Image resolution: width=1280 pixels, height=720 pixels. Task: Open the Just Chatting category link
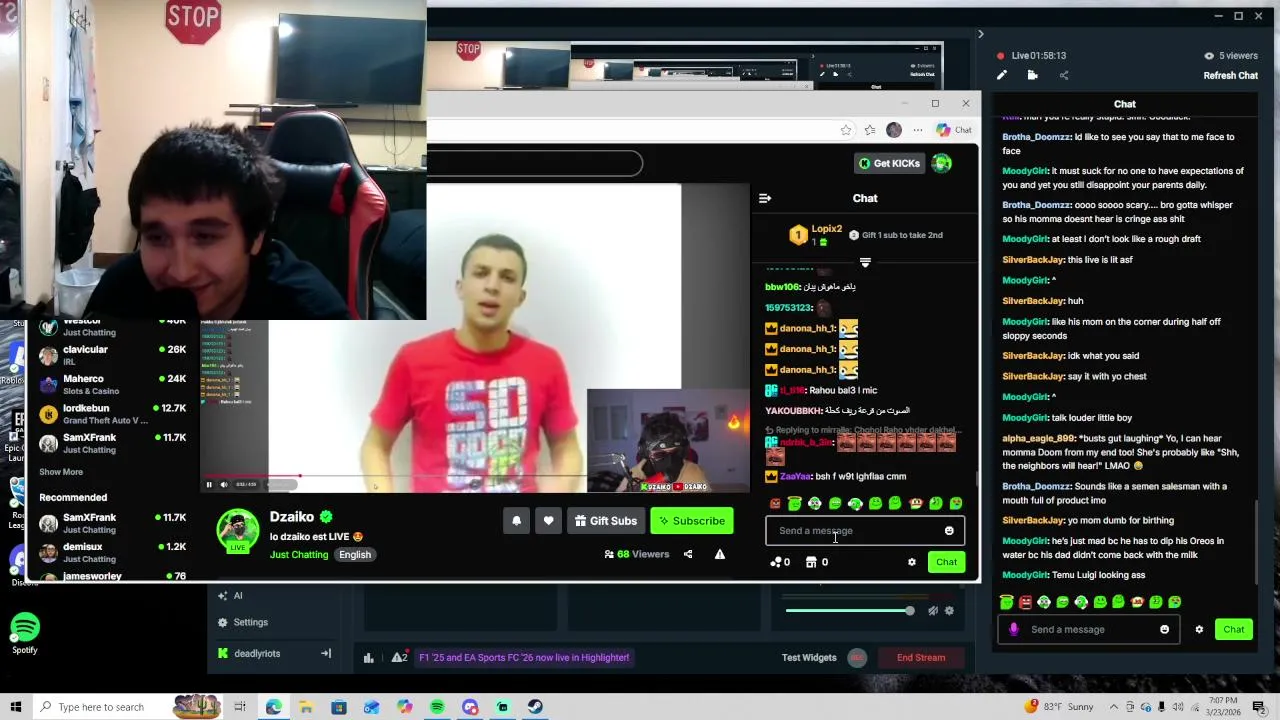click(298, 554)
